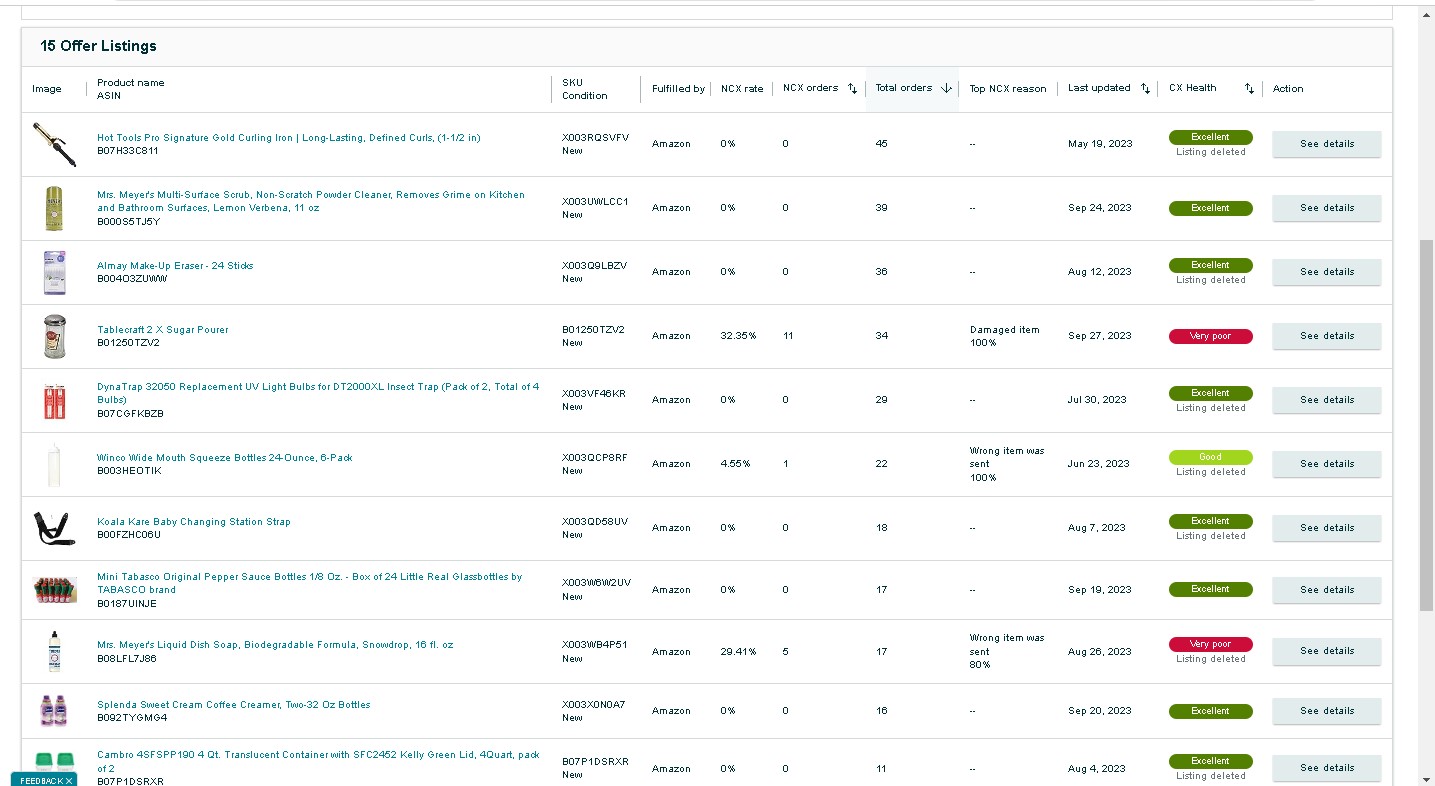
Task: See details for Cambro container
Action: pos(1326,768)
